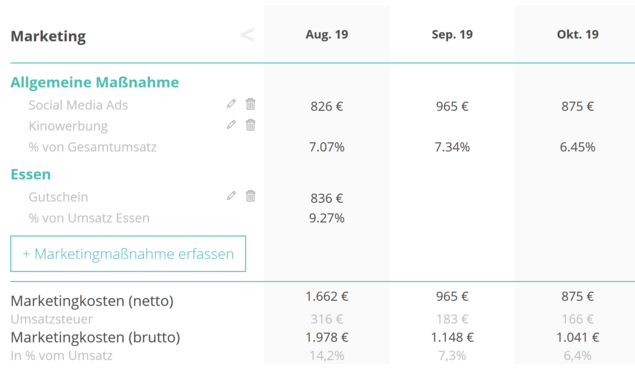Go to previous months with left chevron
The width and height of the screenshot is (635, 370).
pos(247,35)
